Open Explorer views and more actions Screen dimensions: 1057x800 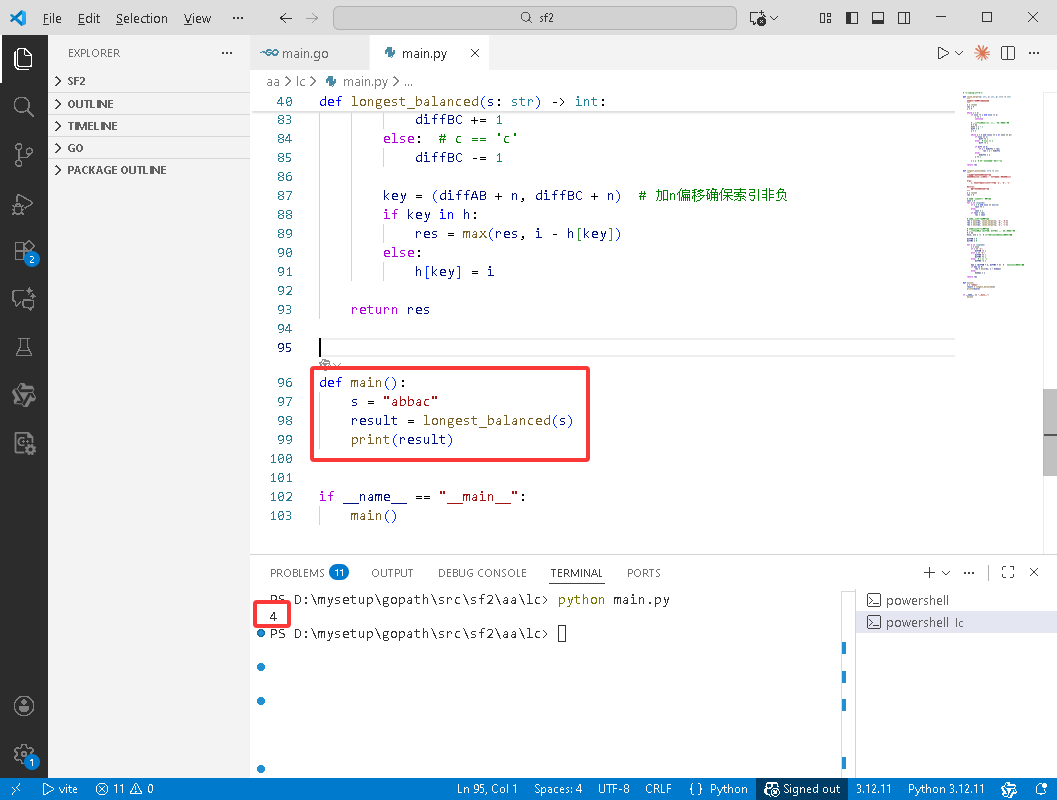click(227, 53)
